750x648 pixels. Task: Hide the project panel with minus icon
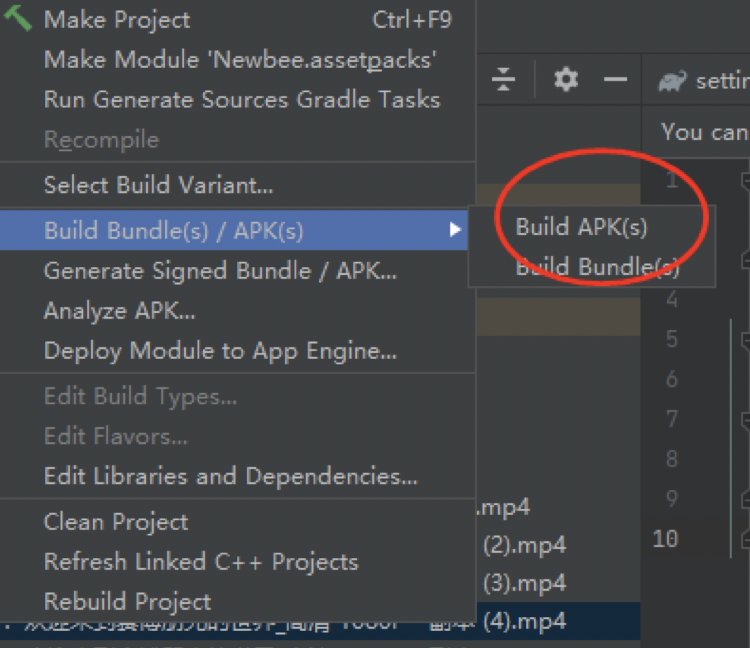pos(616,79)
